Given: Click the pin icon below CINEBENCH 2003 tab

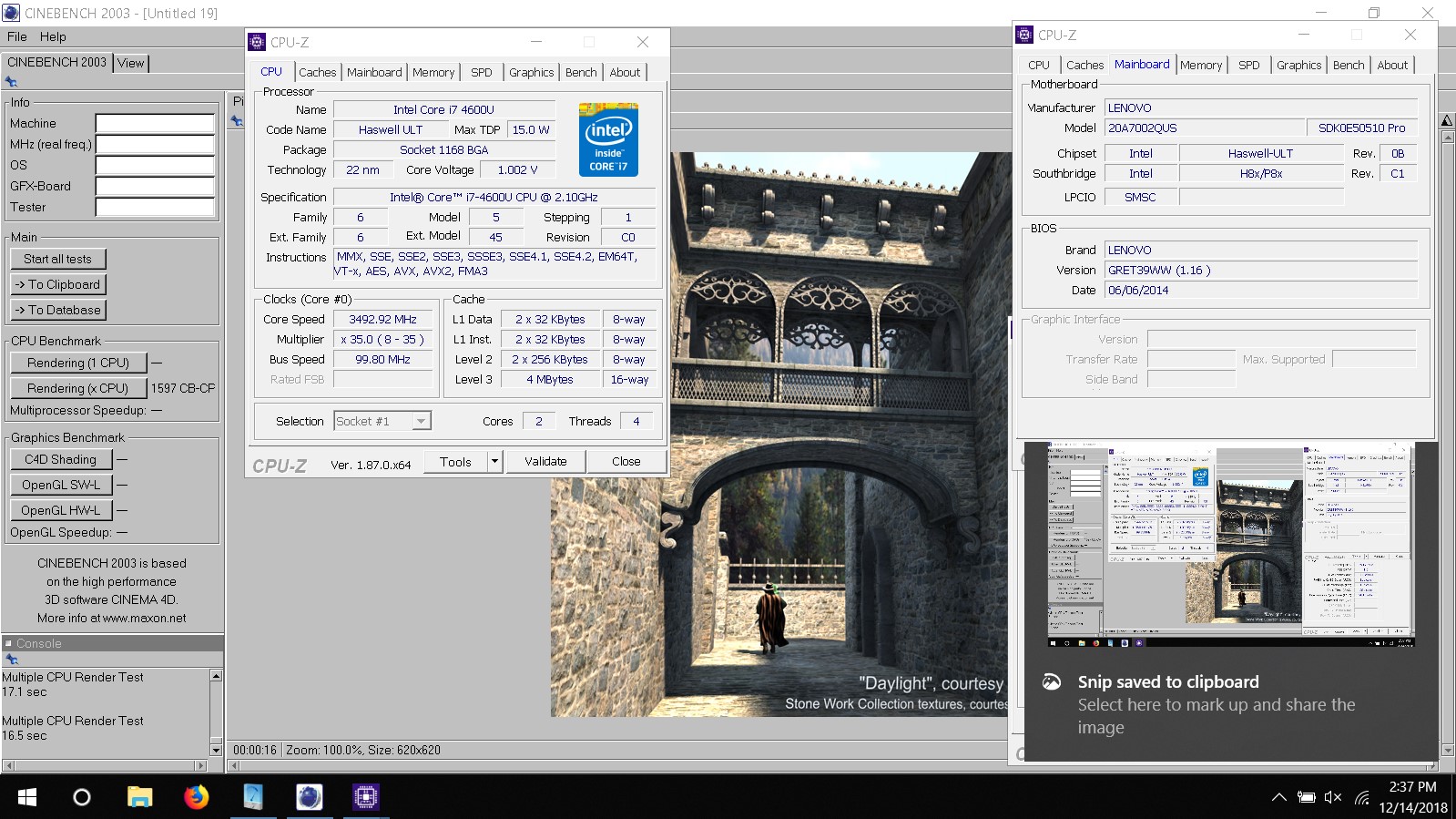Looking at the screenshot, I should click(x=11, y=82).
